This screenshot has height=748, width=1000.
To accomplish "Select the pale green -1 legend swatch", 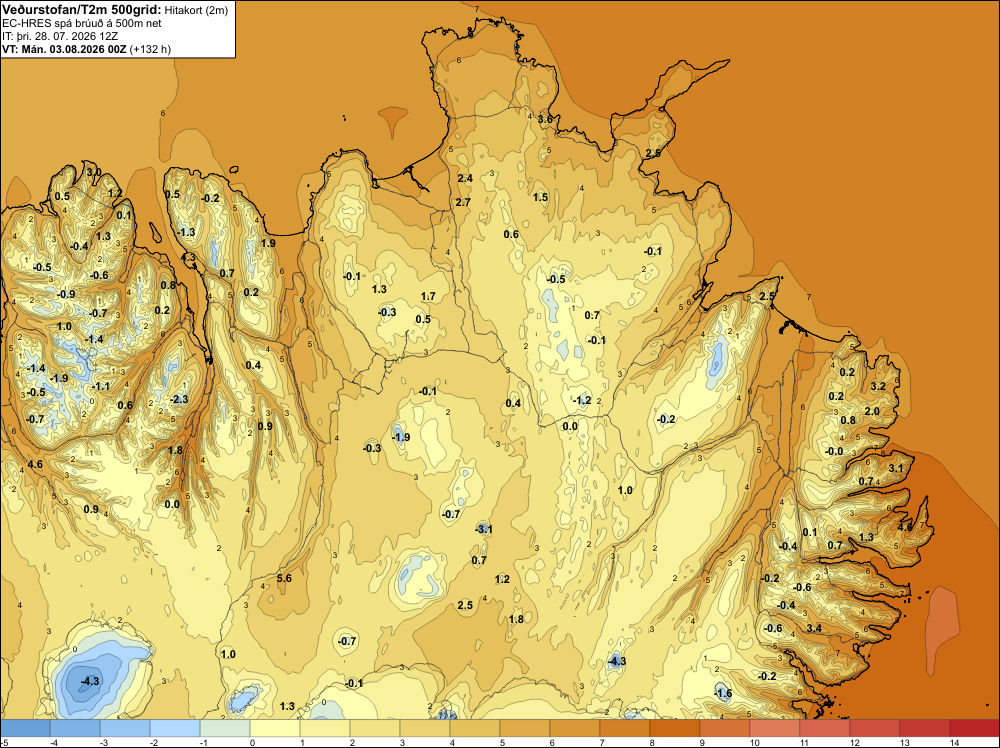I will click(225, 728).
